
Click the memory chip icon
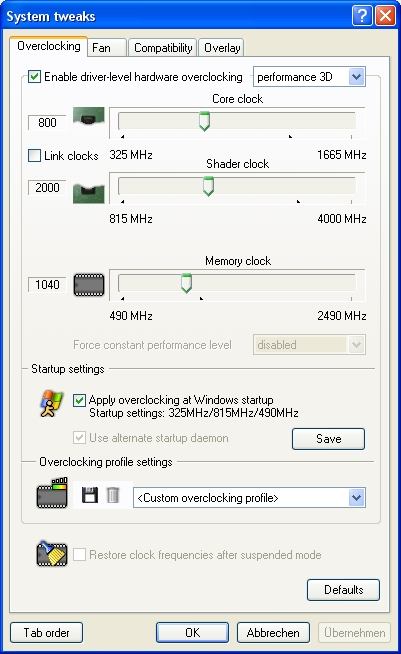pyautogui.click(x=89, y=285)
